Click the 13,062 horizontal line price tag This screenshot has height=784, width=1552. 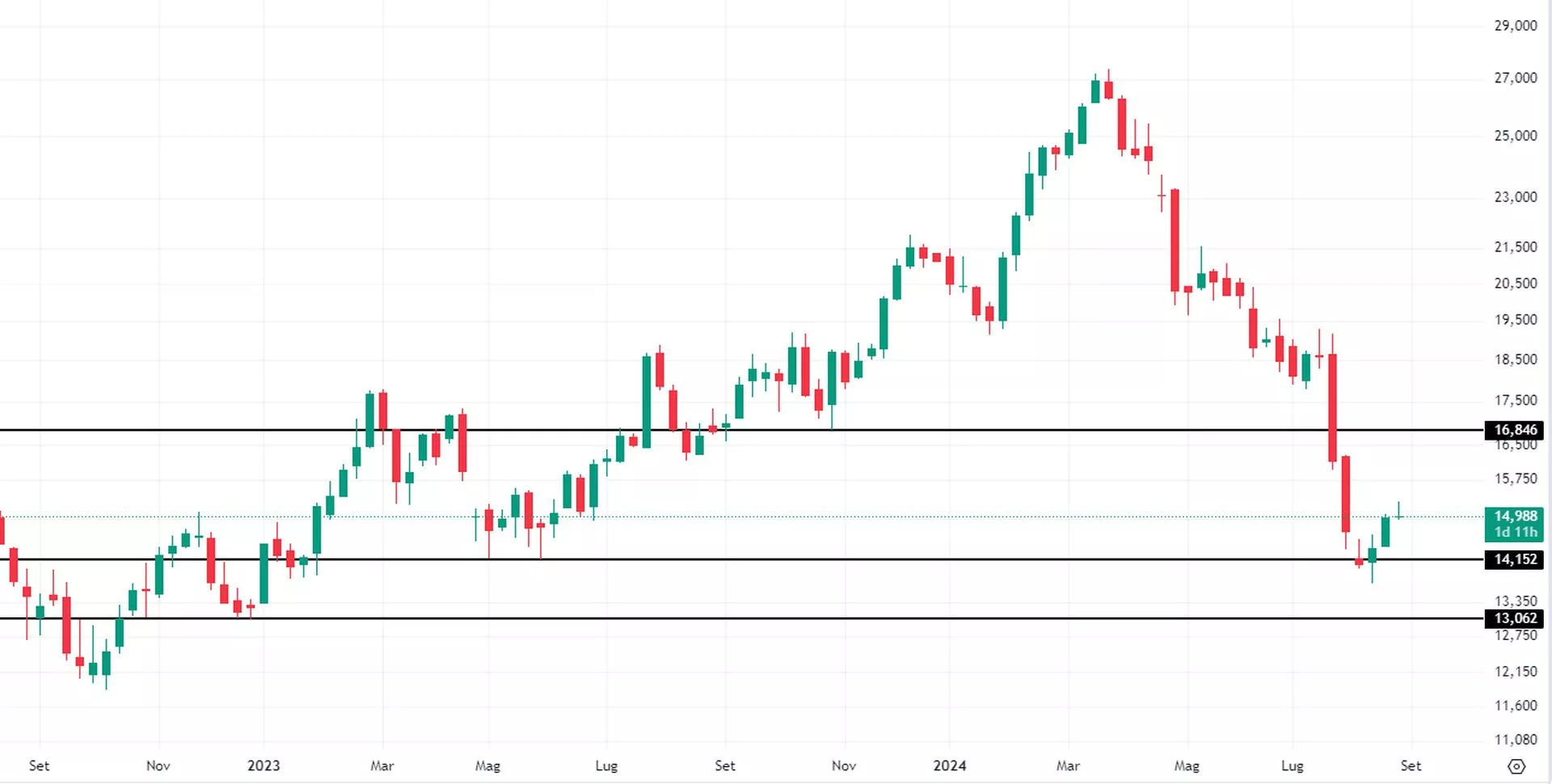(x=1515, y=618)
